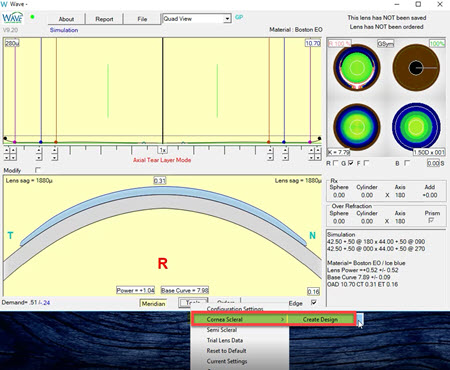Click Axial Tear Layer Mode label
Image resolution: width=450 pixels, height=370 pixels.
pyautogui.click(x=162, y=160)
